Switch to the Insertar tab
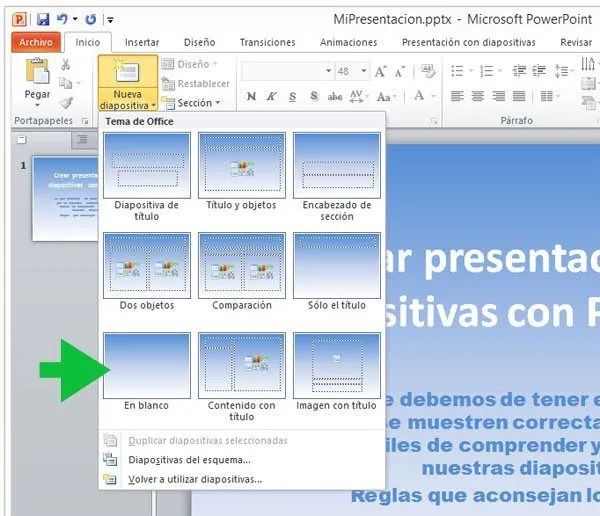This screenshot has width=600, height=516. point(142,42)
